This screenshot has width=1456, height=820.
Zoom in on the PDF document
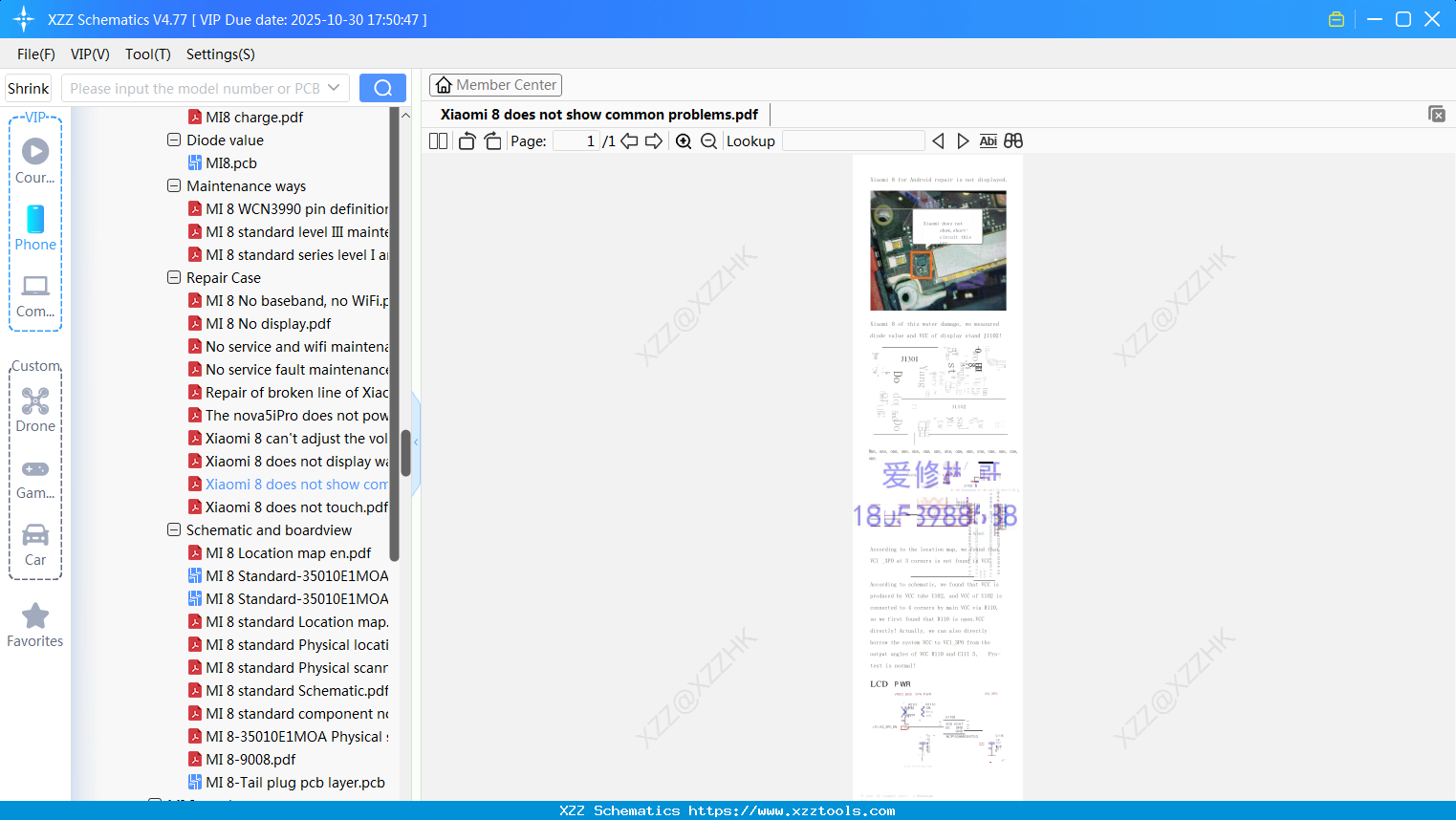point(684,141)
